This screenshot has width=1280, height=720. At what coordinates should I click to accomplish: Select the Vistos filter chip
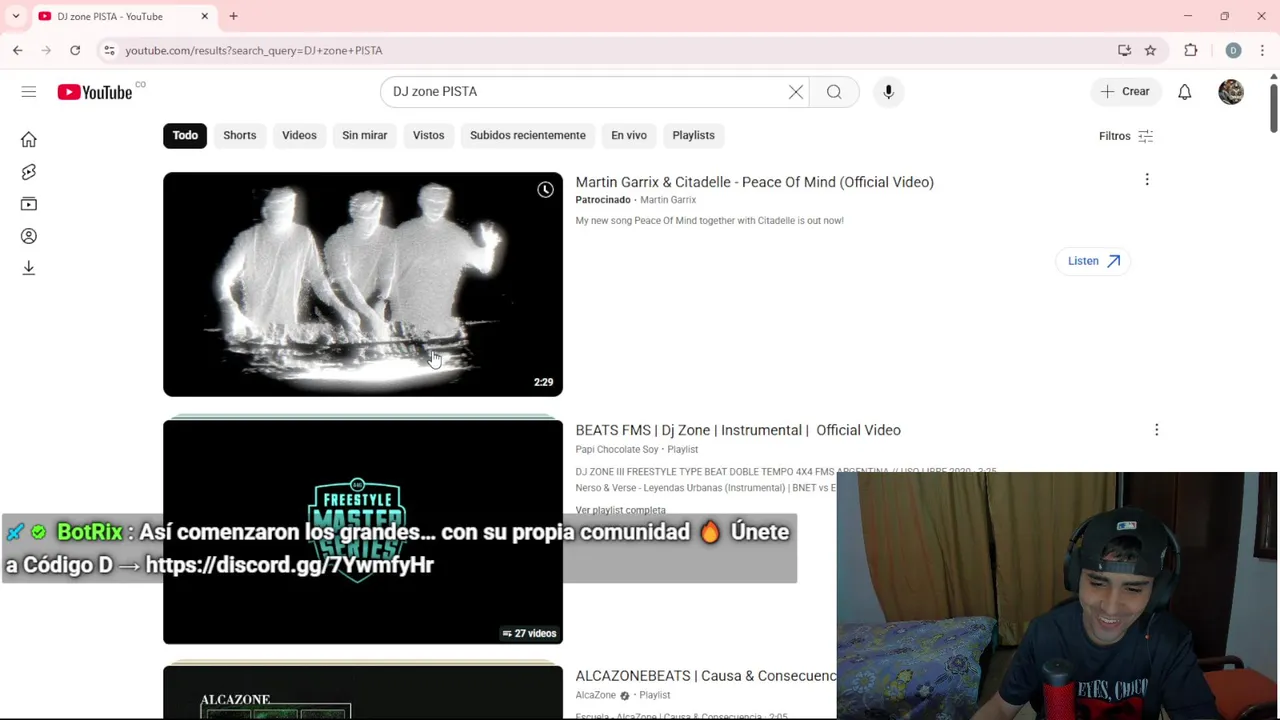tap(428, 136)
